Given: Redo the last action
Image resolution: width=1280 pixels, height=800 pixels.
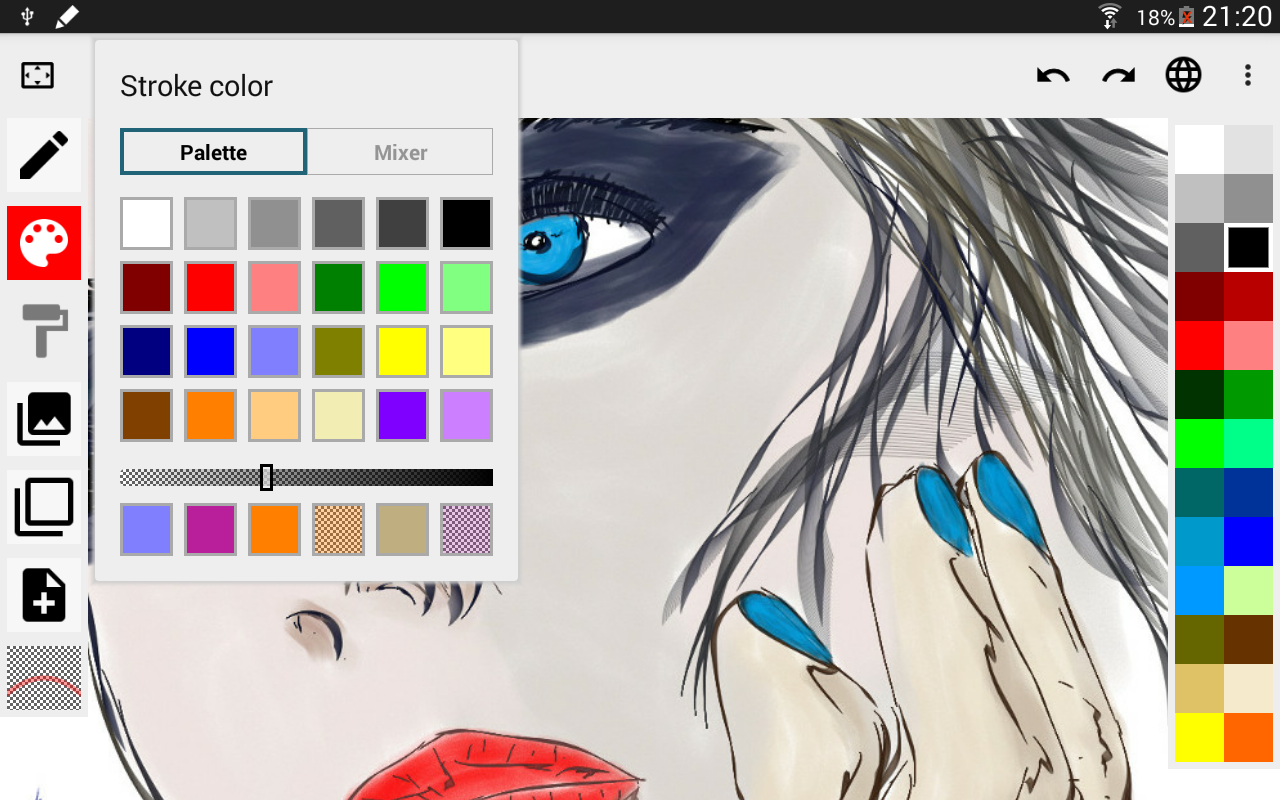Looking at the screenshot, I should (x=1117, y=74).
